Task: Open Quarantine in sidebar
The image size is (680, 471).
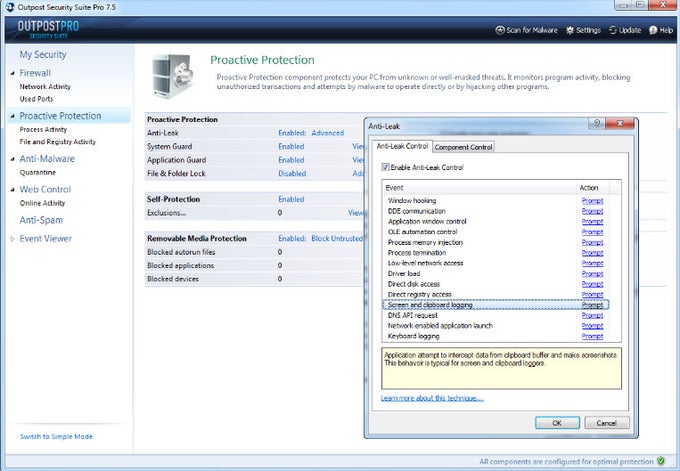Action: 38,172
